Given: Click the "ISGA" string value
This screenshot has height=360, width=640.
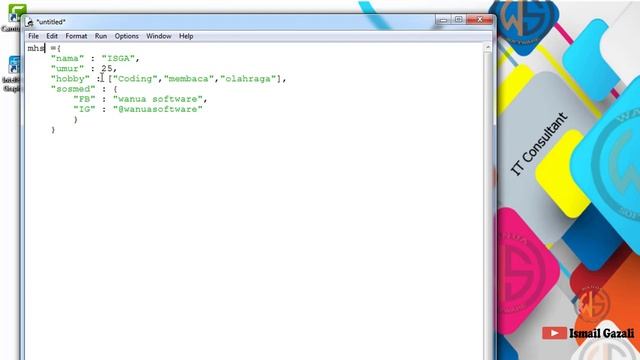Looking at the screenshot, I should (118, 58).
